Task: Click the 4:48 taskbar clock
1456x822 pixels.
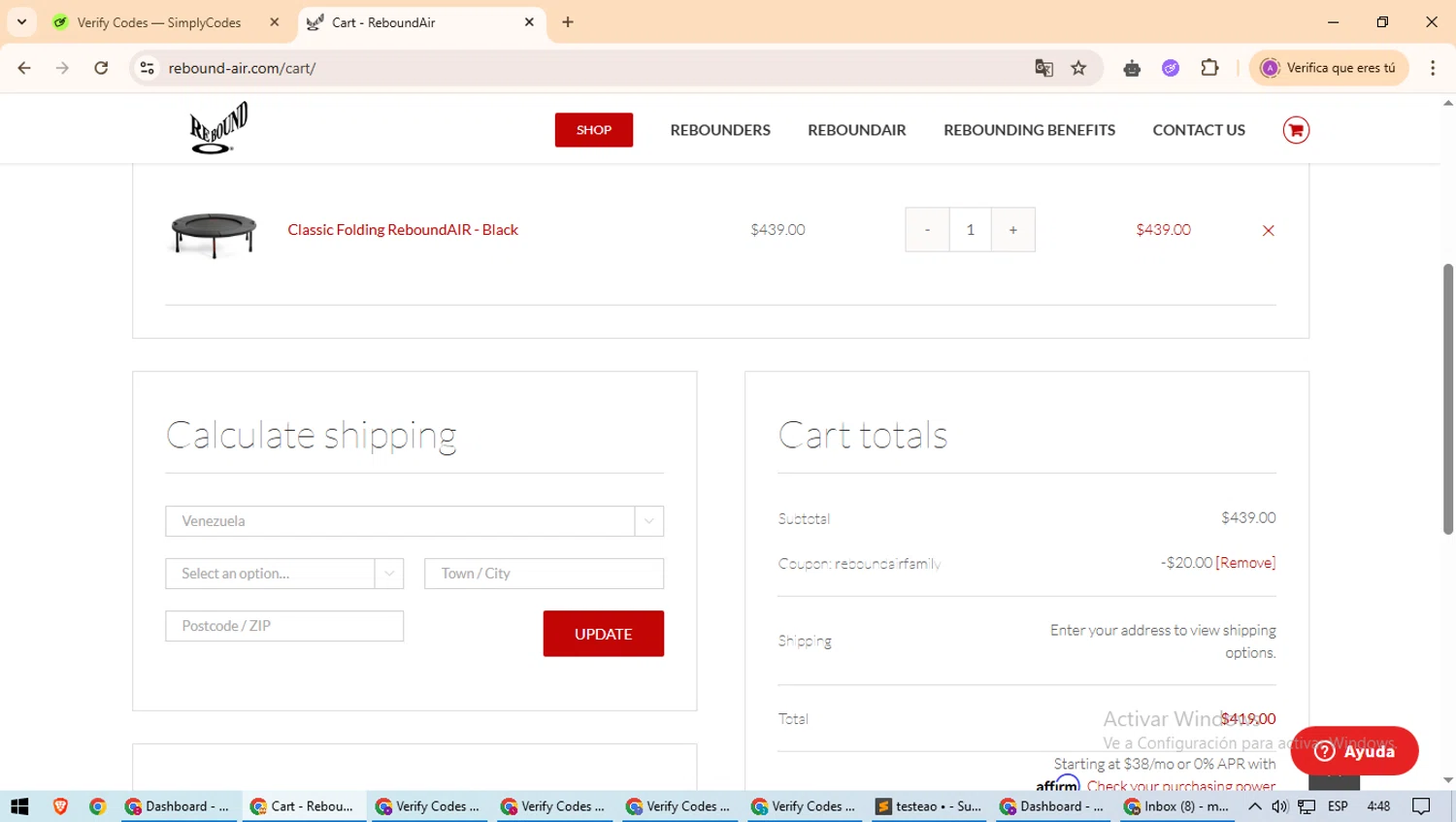Action: coord(1378,806)
